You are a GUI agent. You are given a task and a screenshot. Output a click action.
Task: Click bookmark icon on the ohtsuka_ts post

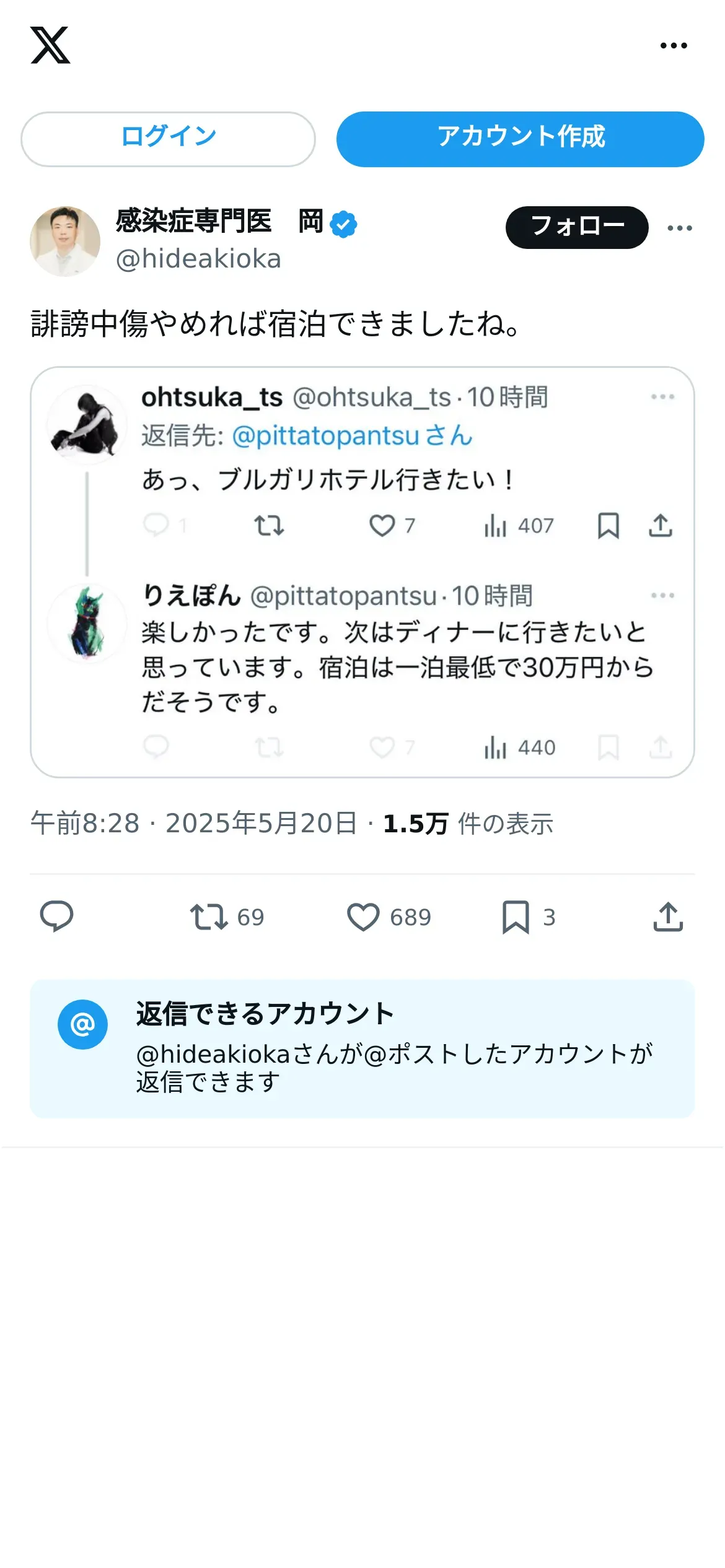pyautogui.click(x=609, y=526)
